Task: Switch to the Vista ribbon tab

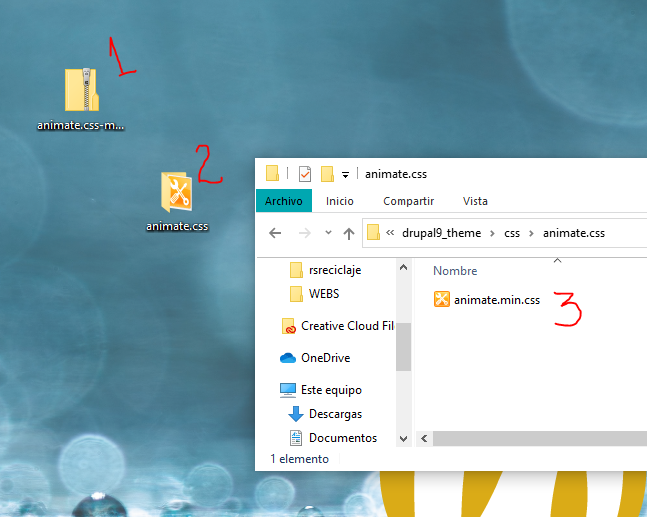Action: 475,201
